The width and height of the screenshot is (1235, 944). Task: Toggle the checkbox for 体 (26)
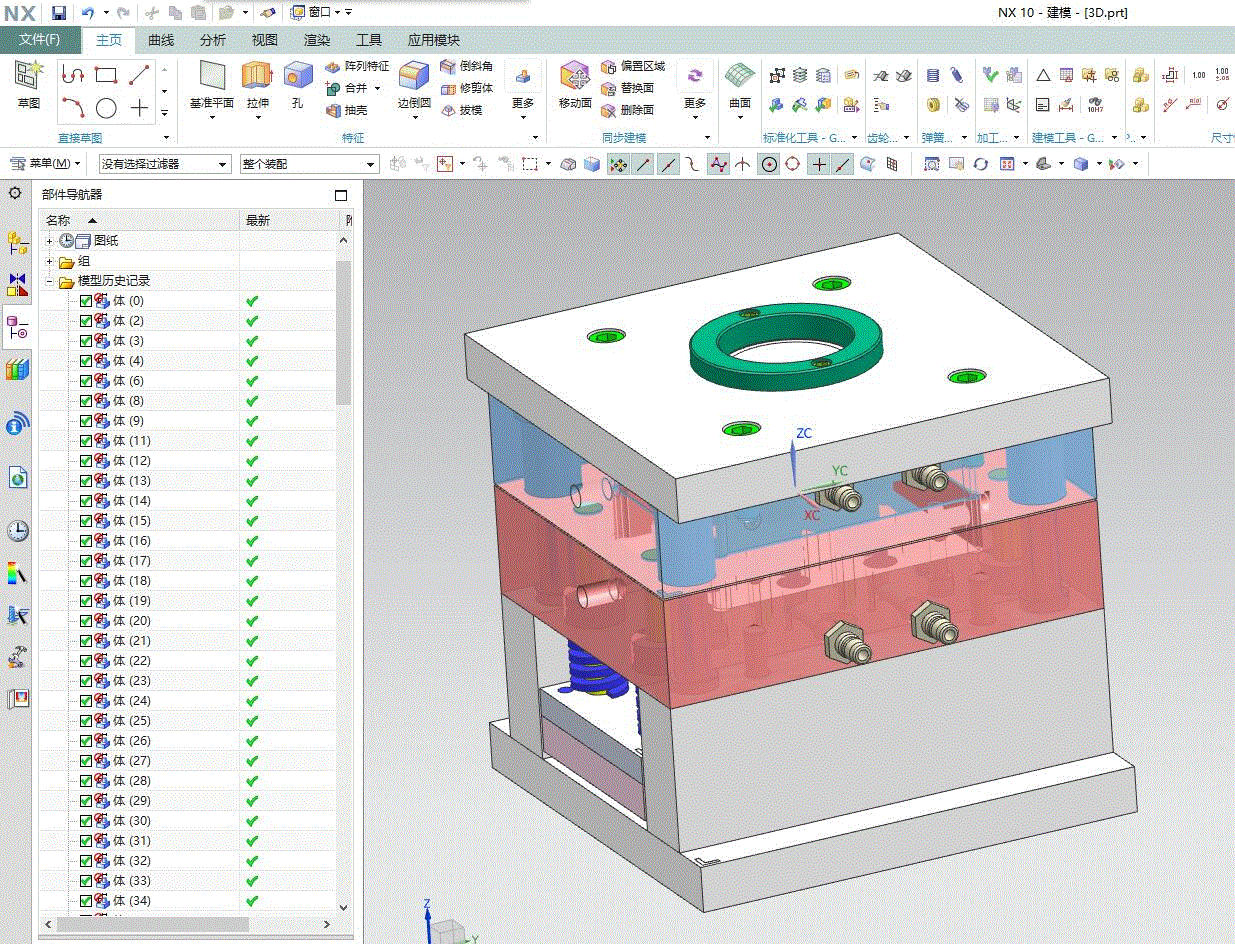(85, 741)
